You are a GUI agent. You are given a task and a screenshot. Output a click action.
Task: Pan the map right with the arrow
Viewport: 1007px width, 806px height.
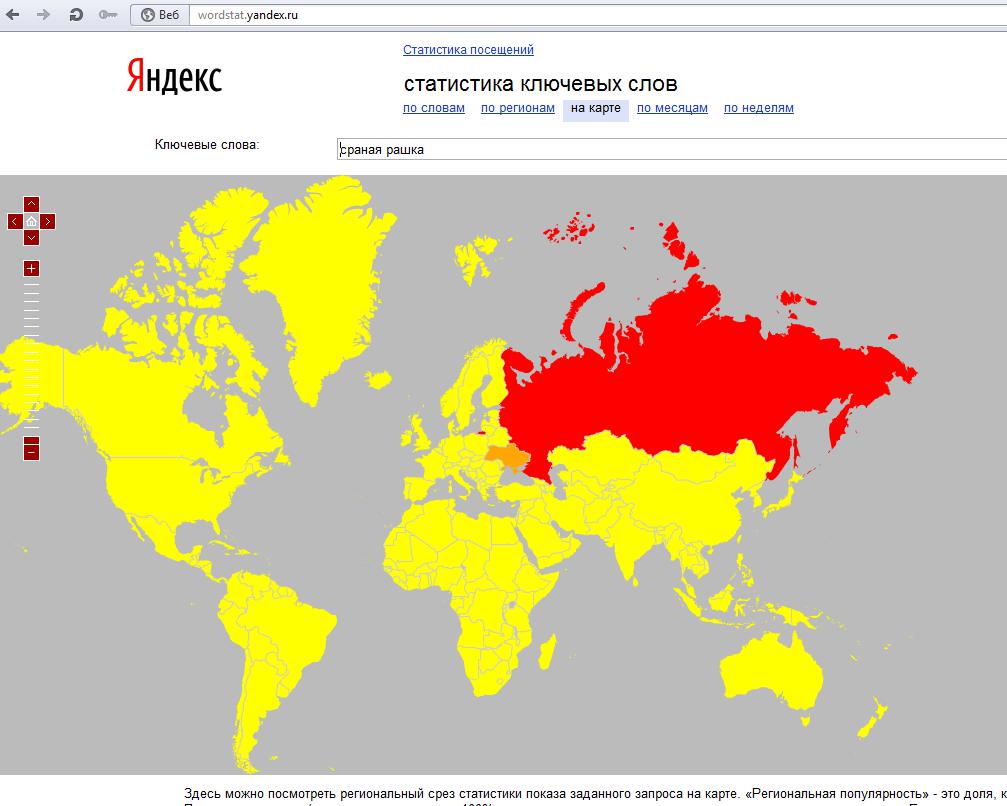[x=48, y=222]
